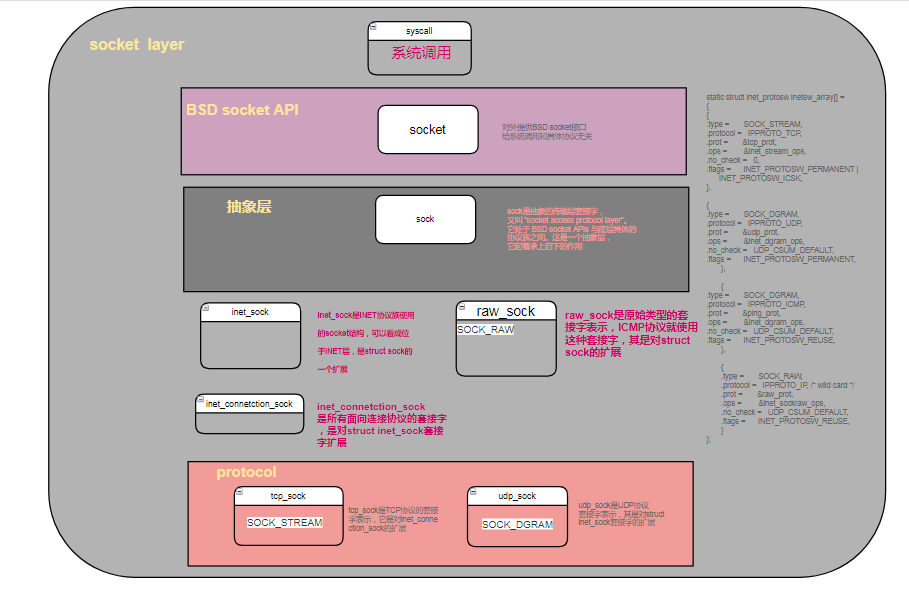
Task: Click the udp_sock header label
Action: [x=517, y=496]
